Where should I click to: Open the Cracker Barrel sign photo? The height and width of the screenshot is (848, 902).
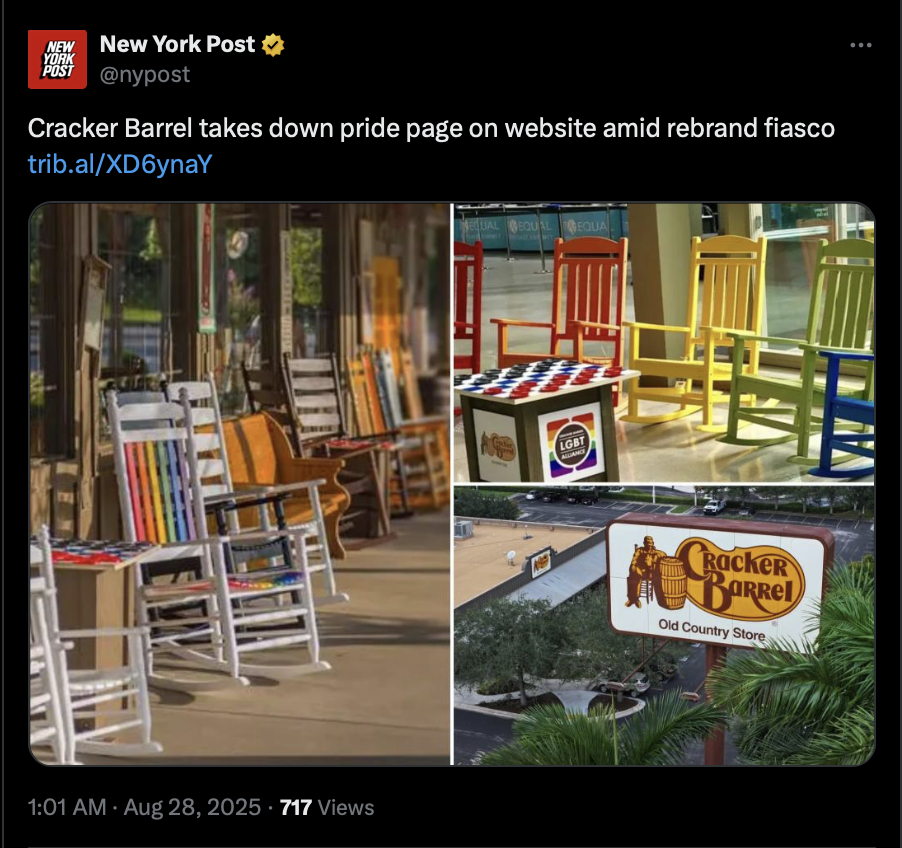click(664, 626)
